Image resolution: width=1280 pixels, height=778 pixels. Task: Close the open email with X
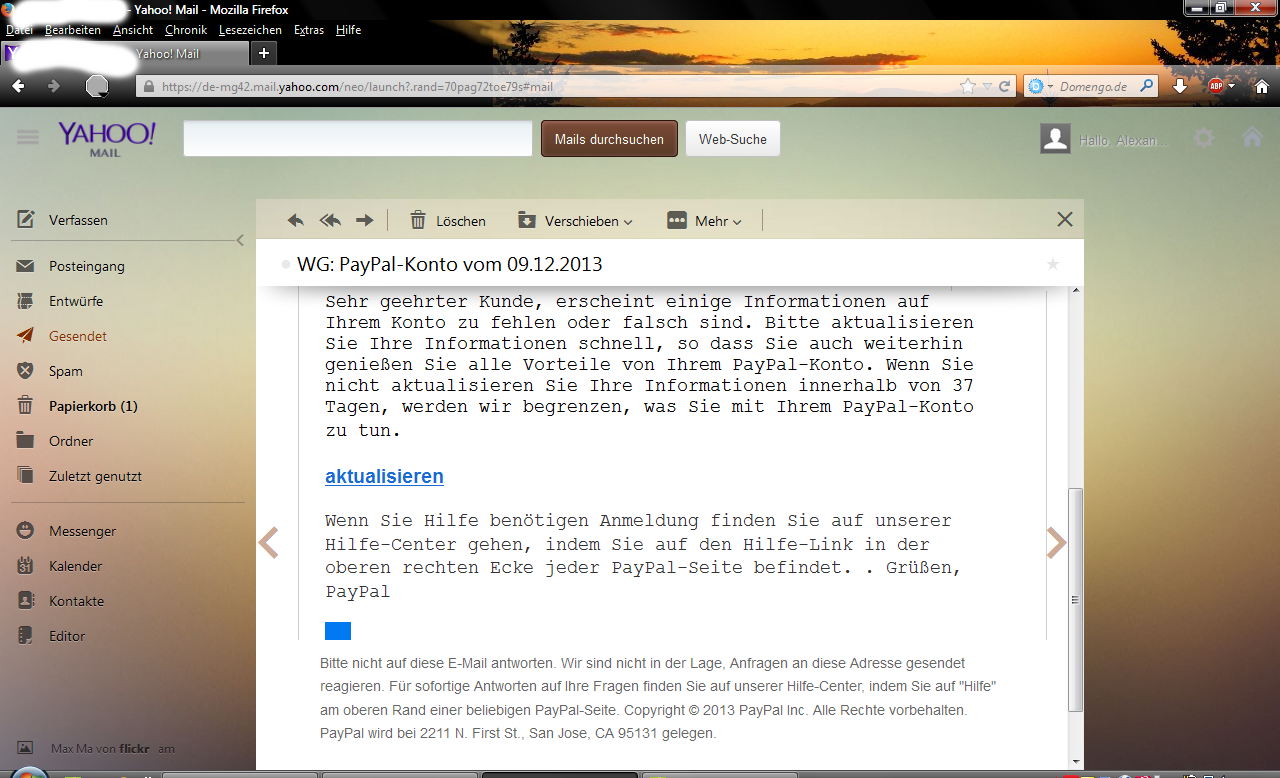1065,220
